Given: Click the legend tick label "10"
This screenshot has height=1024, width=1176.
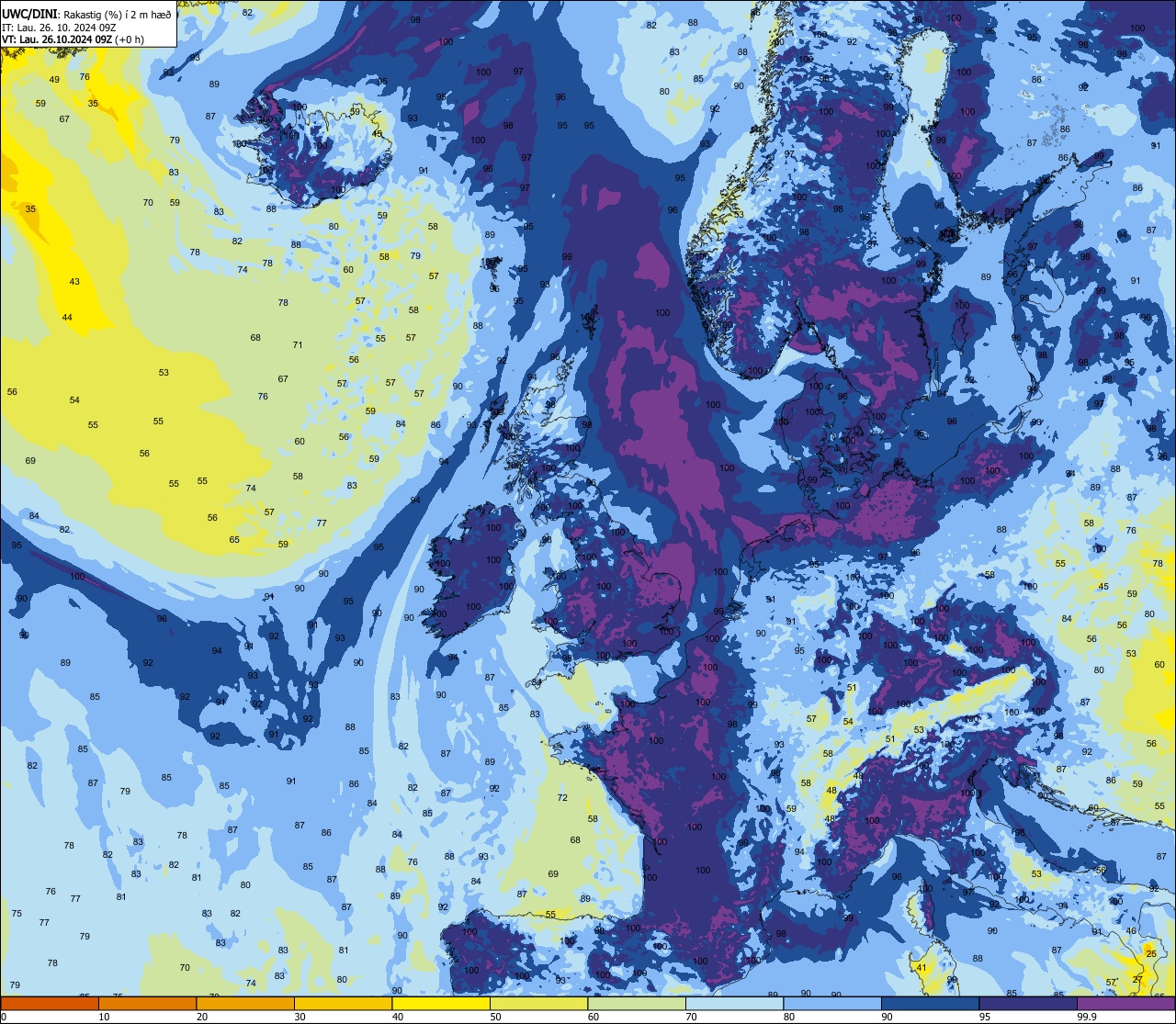Looking at the screenshot, I should point(104,1016).
